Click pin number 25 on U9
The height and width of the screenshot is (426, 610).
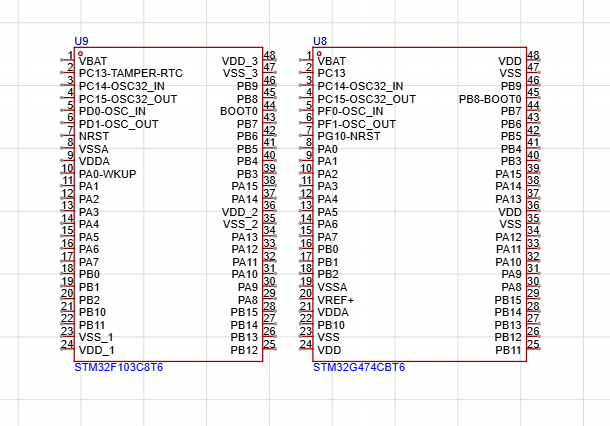pos(270,344)
